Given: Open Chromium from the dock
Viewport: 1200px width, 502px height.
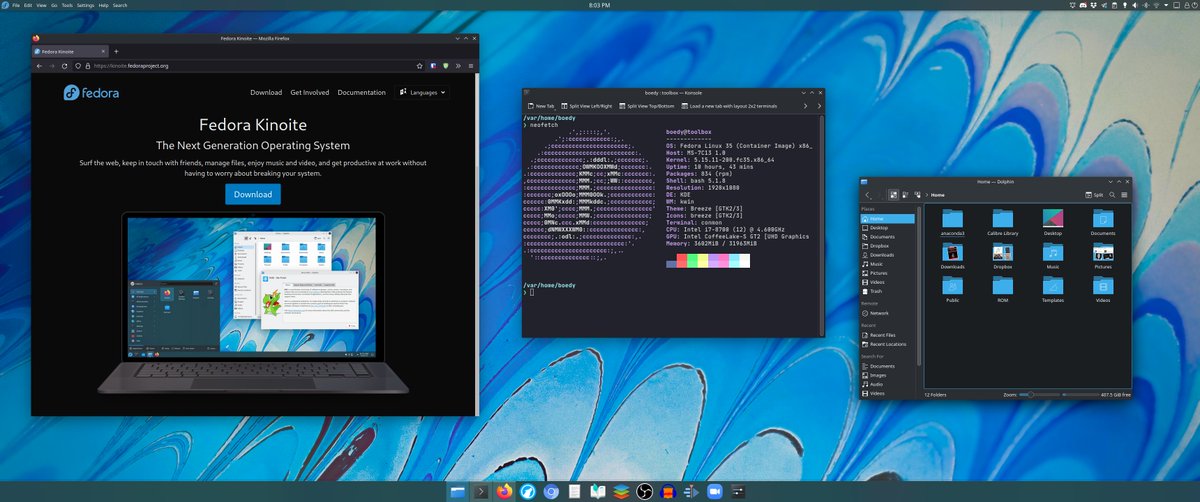Looking at the screenshot, I should (x=550, y=492).
